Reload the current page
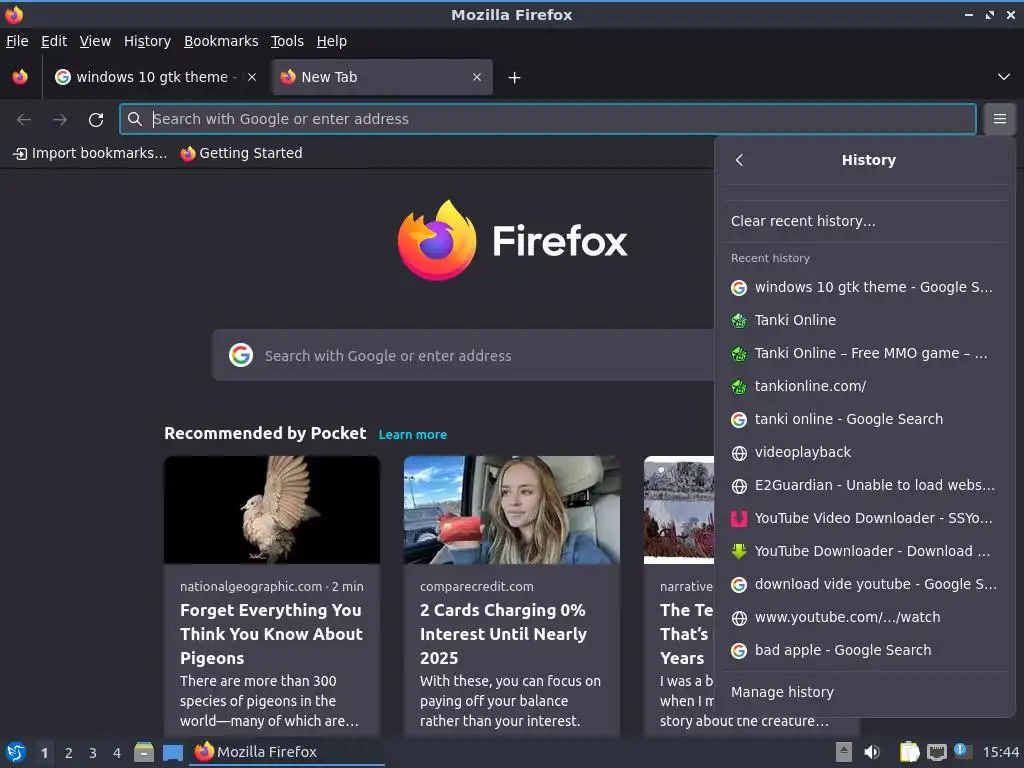The image size is (1024, 768). pyautogui.click(x=96, y=120)
